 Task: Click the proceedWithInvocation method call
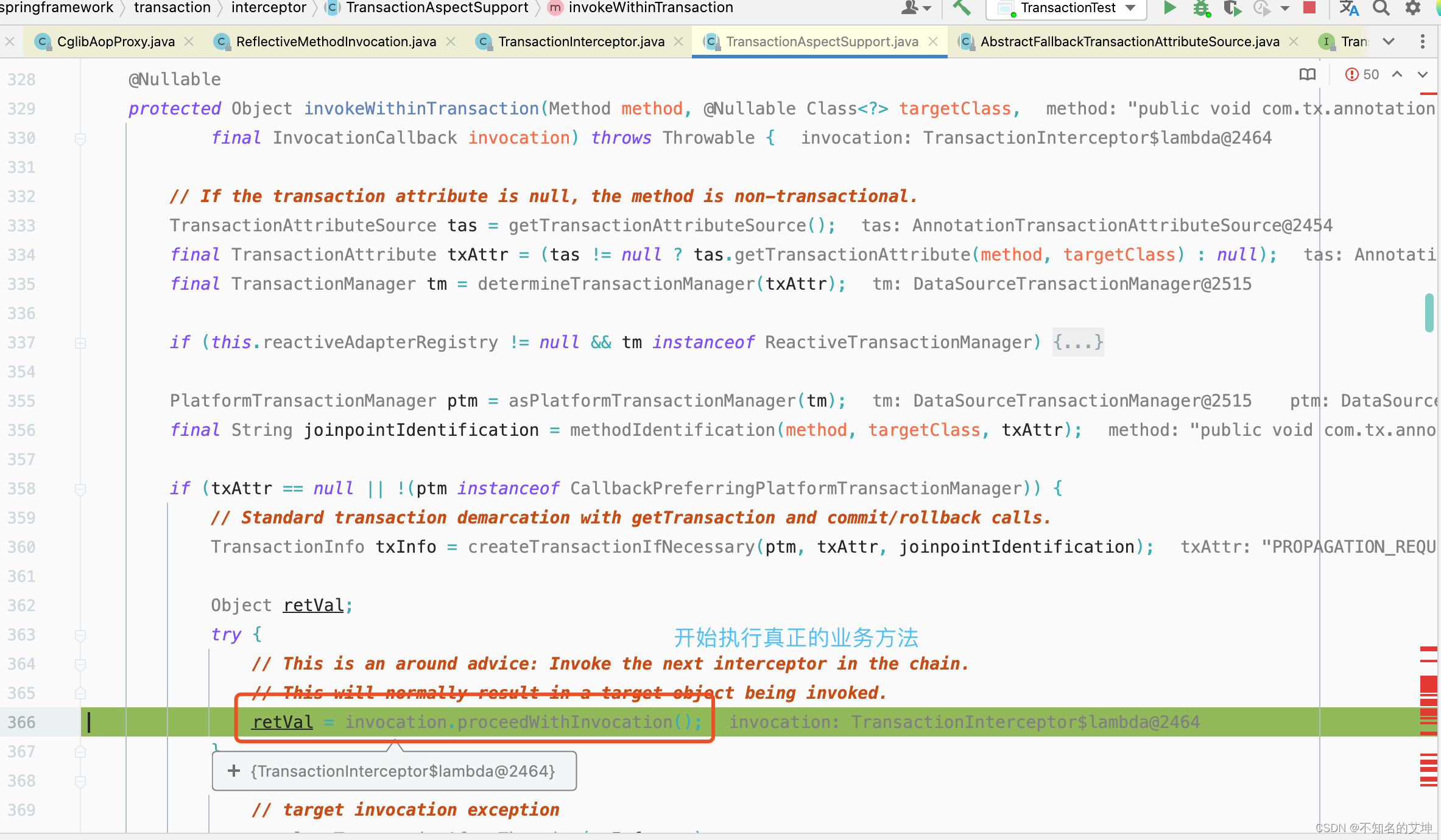[x=565, y=722]
